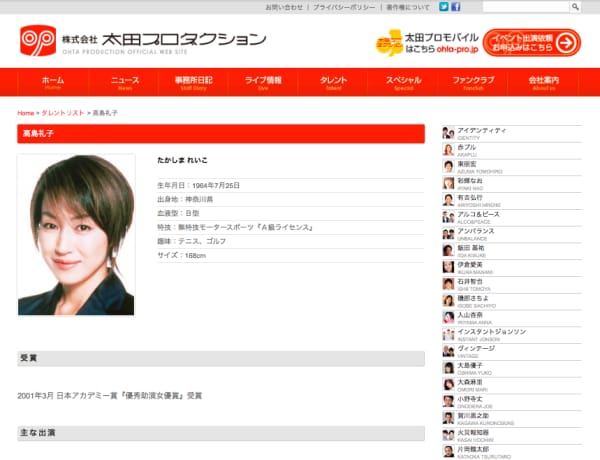Click the 伊倉愛美 thumbnail in sidebar
Screen dimensions: 600x460
coord(448,267)
